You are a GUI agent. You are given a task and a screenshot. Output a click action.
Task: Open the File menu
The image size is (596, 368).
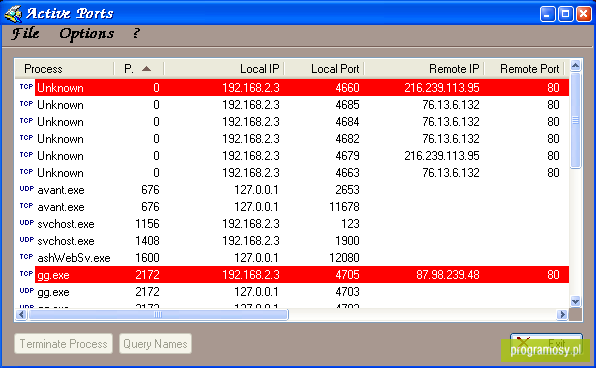coord(25,33)
